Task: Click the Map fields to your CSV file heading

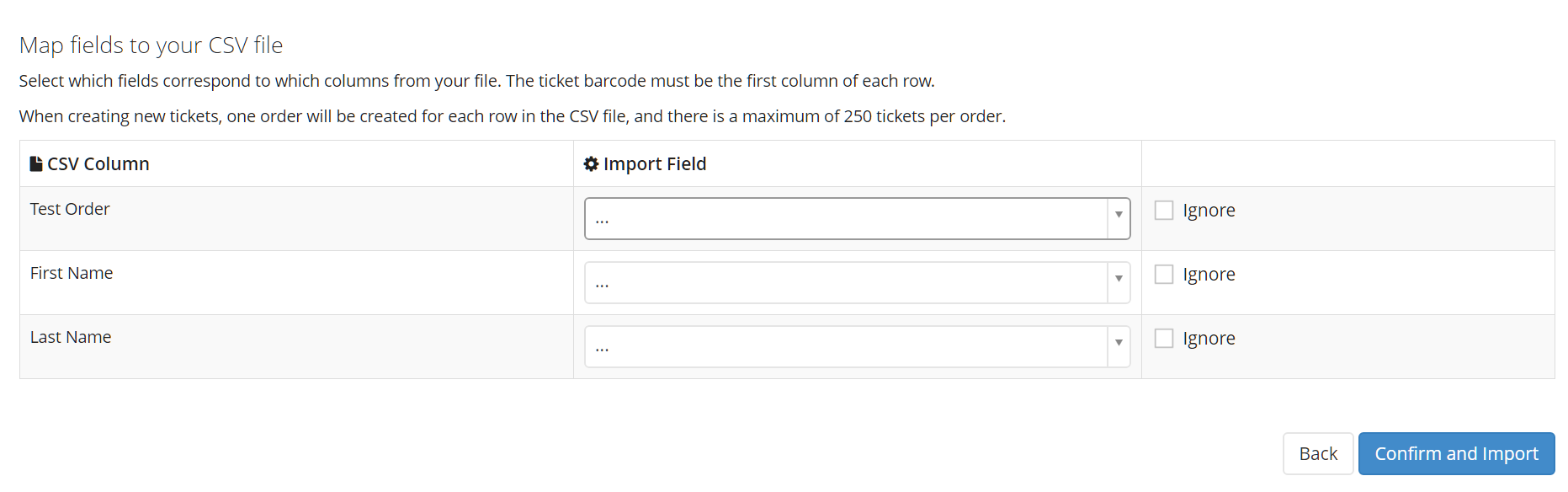Action: point(151,45)
